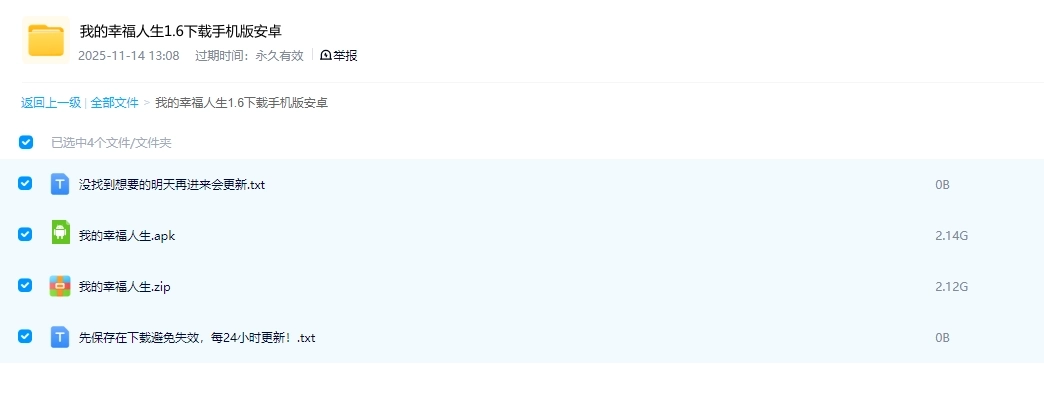Click the text file icon for 先保存在下载避免失效 txt
The height and width of the screenshot is (404, 1044).
(60, 337)
